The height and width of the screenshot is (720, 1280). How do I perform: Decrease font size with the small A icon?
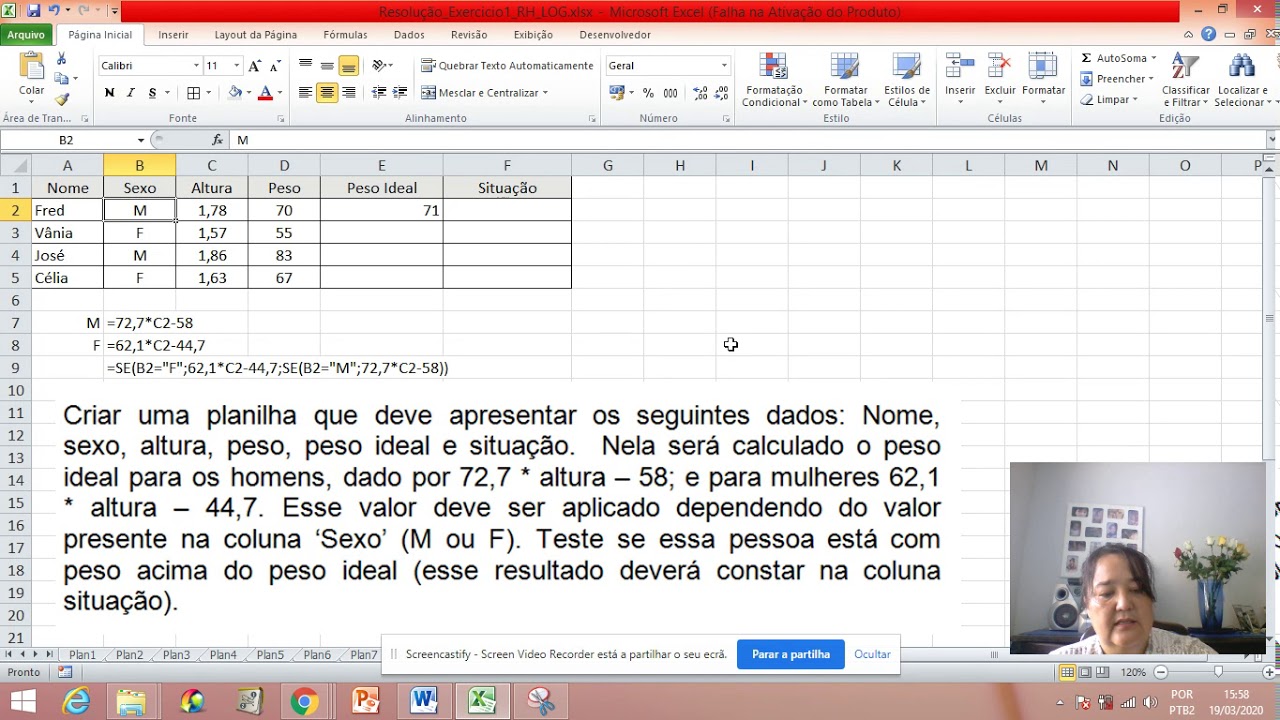click(273, 66)
